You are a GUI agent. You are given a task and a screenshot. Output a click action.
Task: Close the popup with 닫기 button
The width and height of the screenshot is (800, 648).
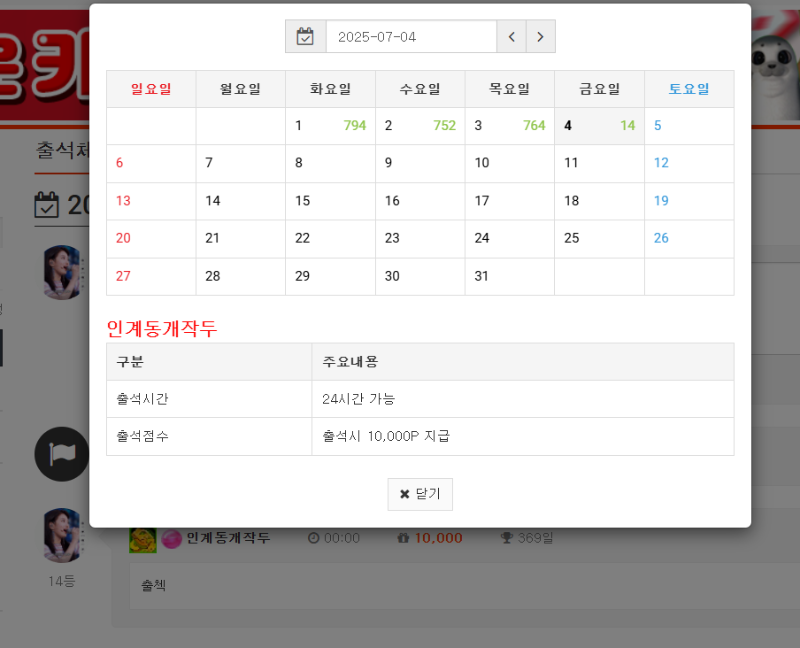[x=420, y=494]
